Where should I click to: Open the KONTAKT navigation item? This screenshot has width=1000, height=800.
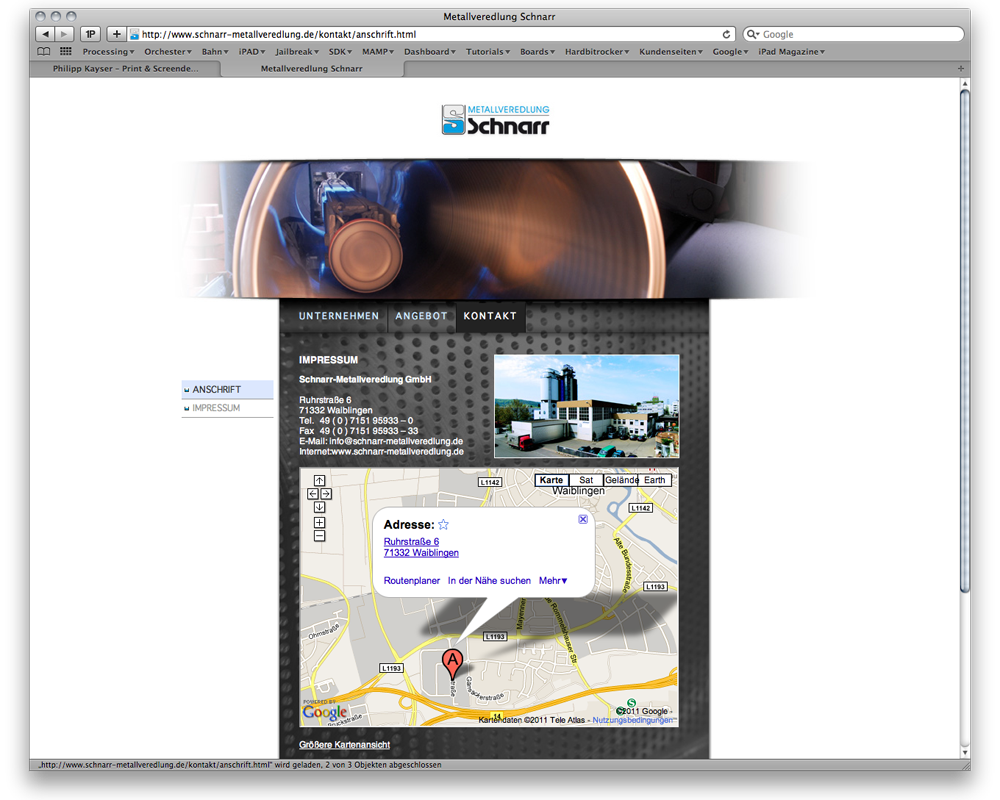click(490, 316)
